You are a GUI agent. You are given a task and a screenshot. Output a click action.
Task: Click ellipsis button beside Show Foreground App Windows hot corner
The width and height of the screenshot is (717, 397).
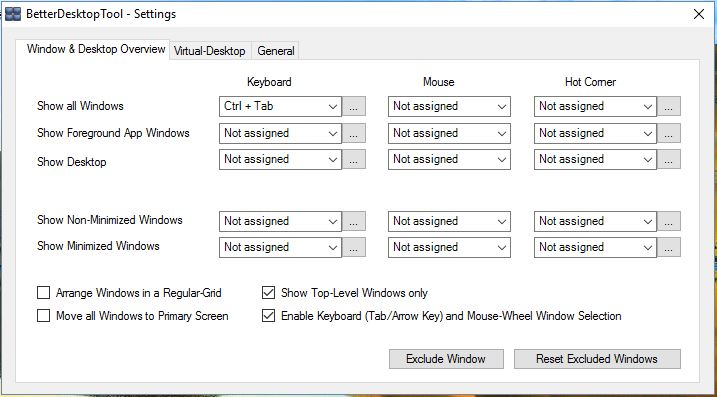pyautogui.click(x=669, y=133)
